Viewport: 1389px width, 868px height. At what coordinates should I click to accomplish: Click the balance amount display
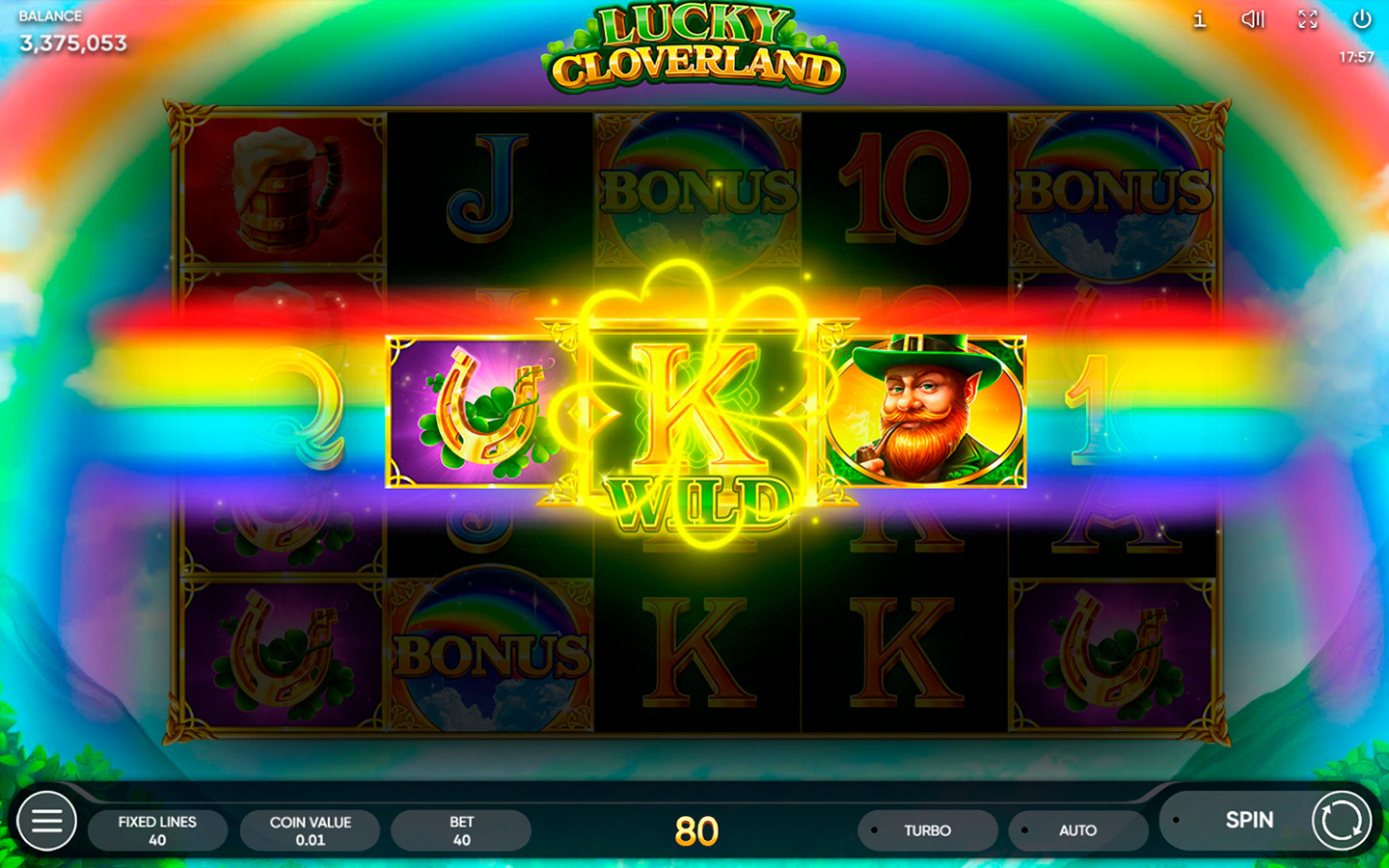pos(73,43)
